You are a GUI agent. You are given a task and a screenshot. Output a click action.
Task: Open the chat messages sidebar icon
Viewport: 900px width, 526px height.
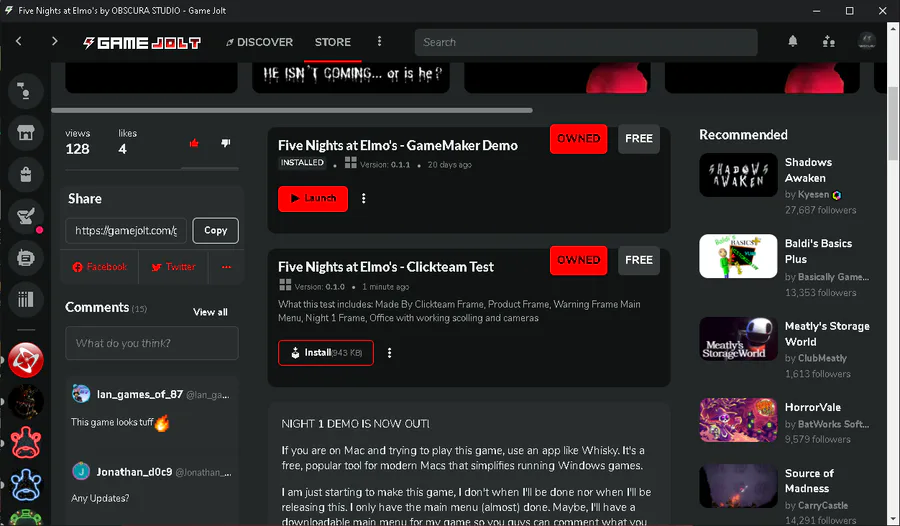pos(25,258)
